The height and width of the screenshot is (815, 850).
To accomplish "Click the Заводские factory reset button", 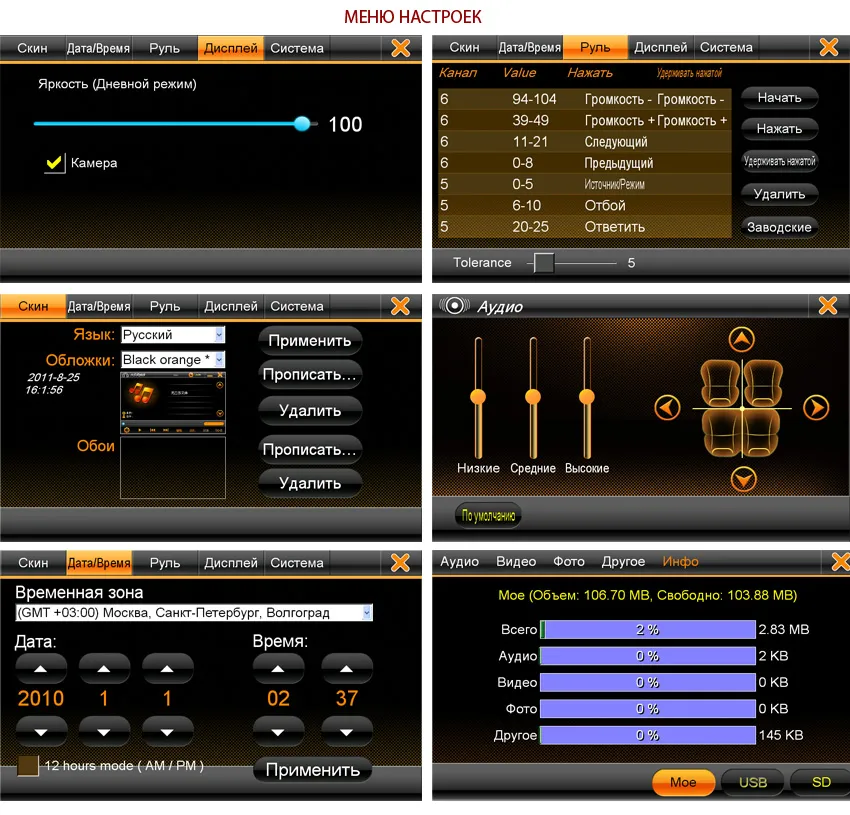I will (x=779, y=227).
